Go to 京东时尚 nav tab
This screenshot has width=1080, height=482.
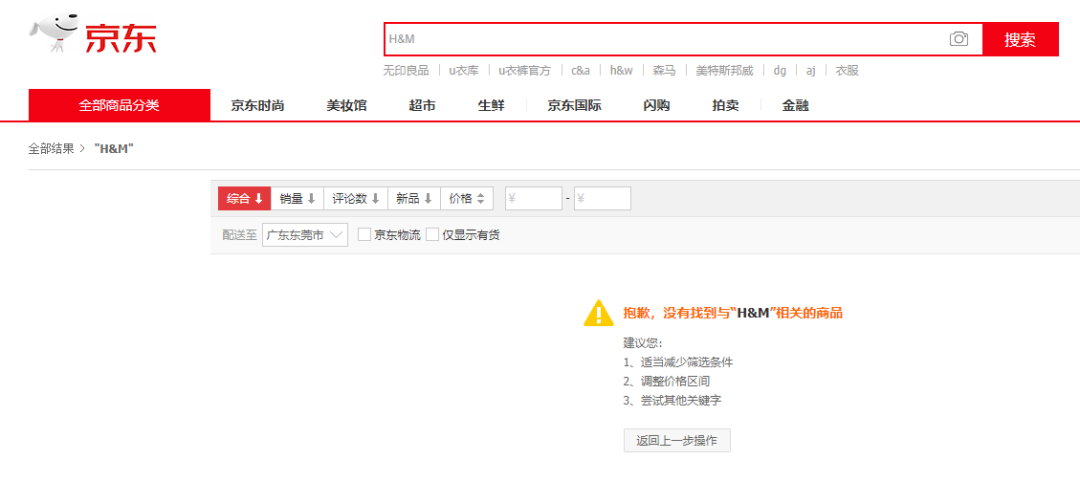258,106
